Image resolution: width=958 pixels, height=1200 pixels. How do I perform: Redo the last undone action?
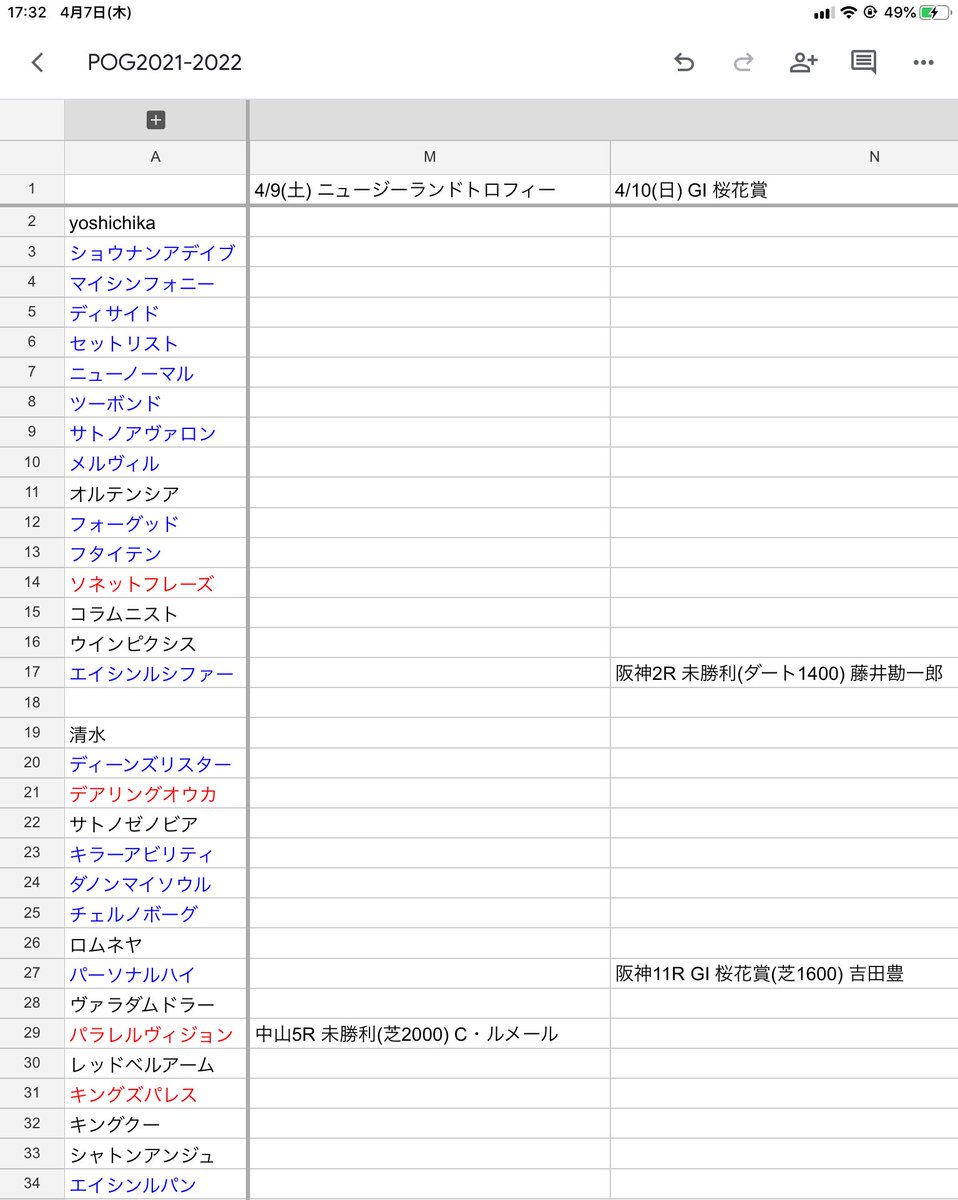743,63
